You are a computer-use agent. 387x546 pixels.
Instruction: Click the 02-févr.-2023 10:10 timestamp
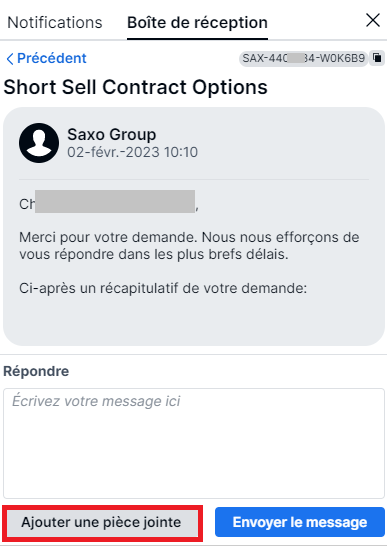[132, 152]
